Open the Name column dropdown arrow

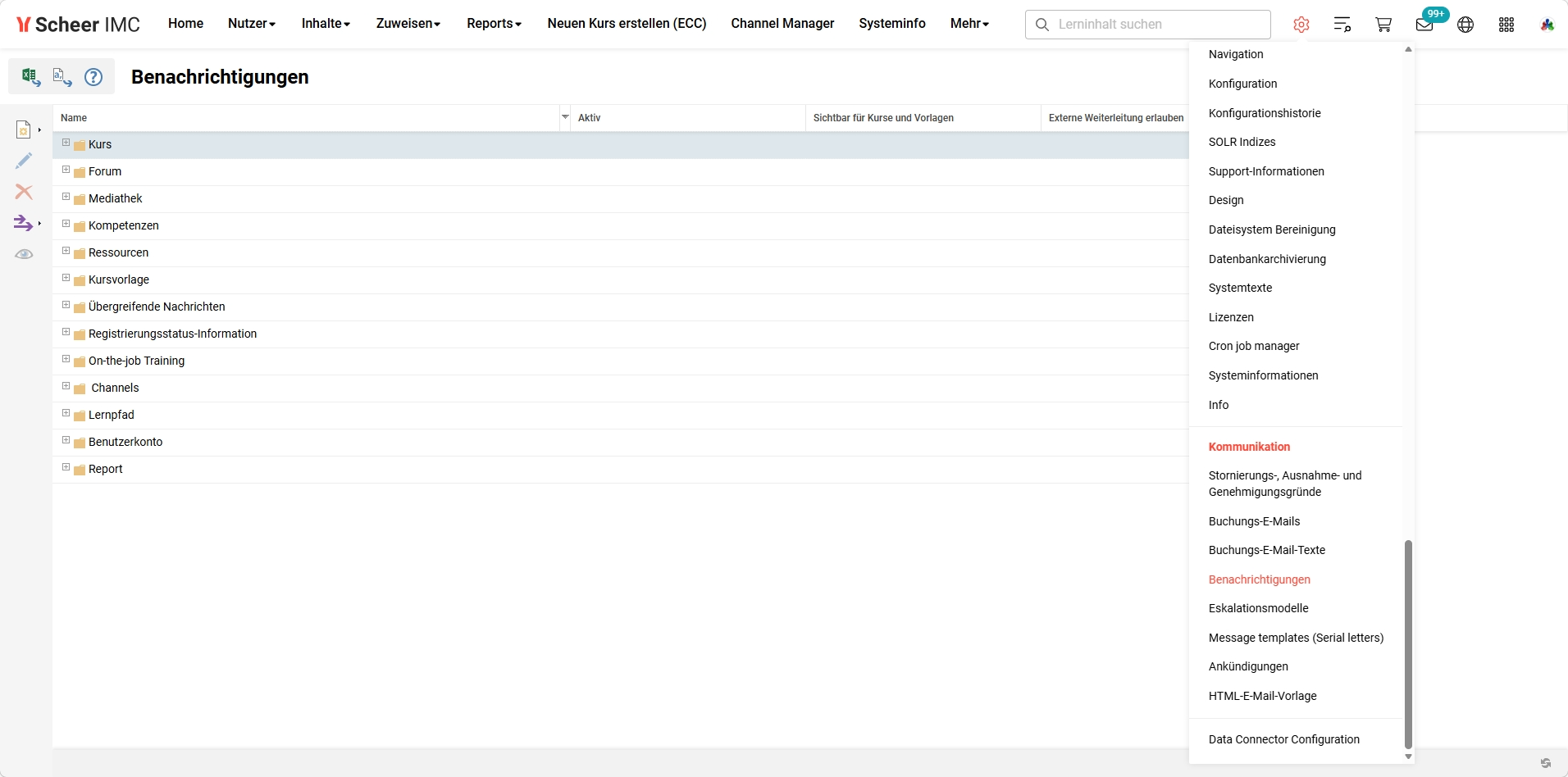point(565,117)
